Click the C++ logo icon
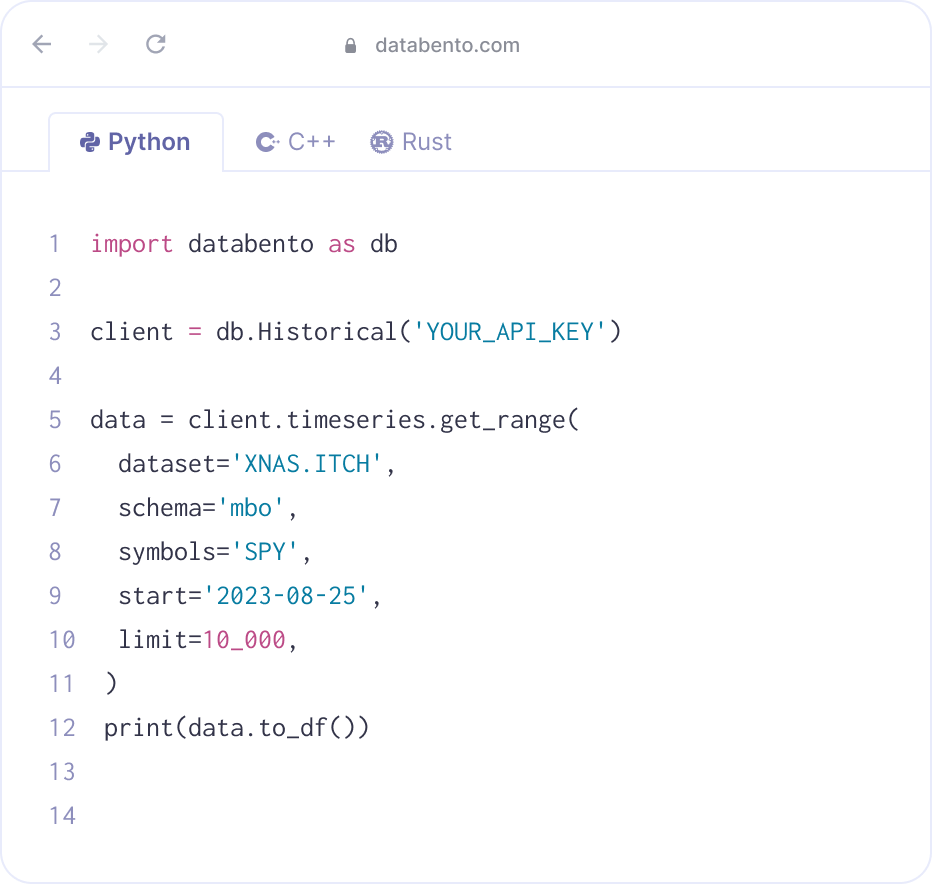The width and height of the screenshot is (932, 884). (x=267, y=142)
